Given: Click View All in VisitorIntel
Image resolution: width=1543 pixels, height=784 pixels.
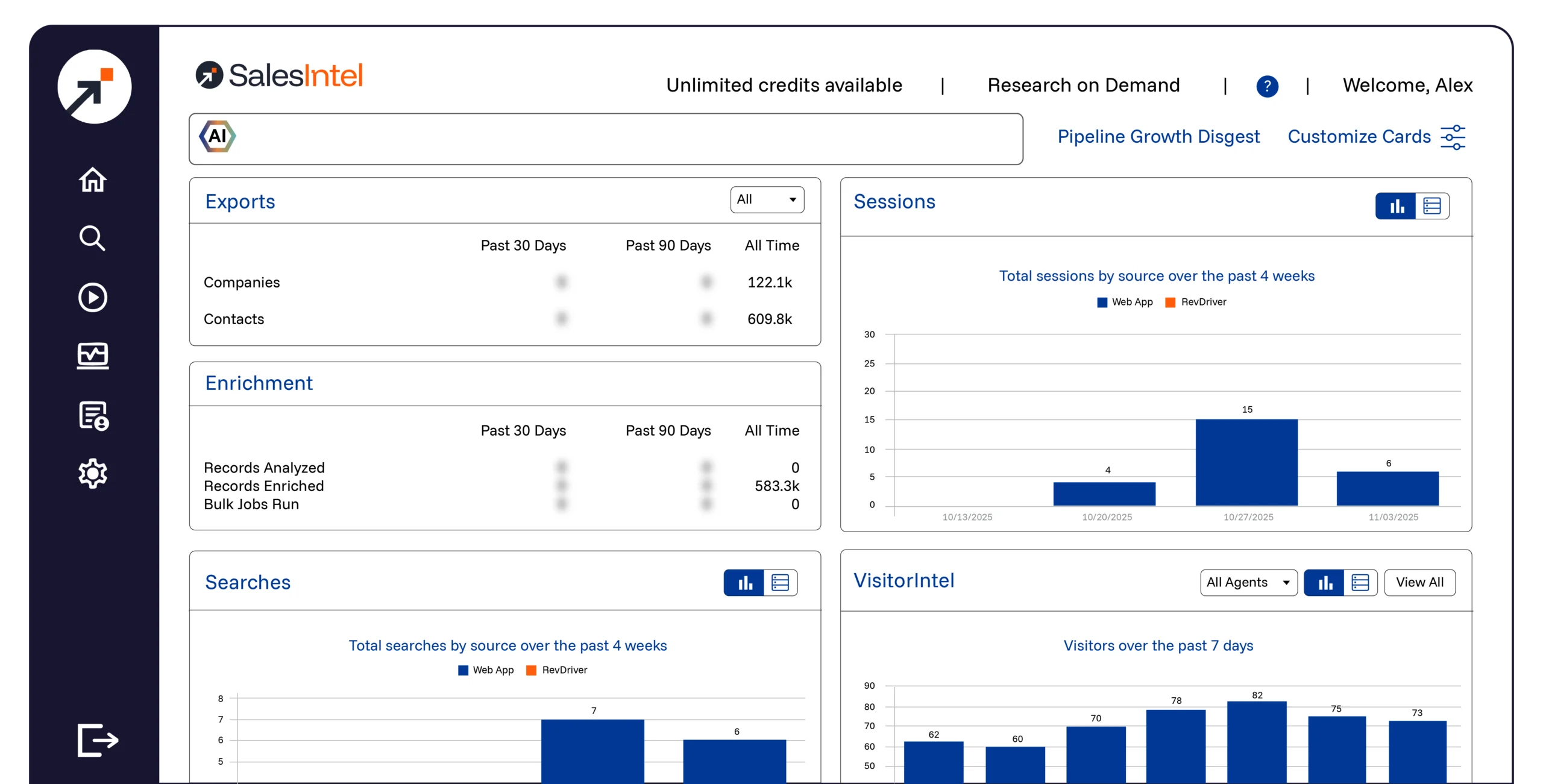Looking at the screenshot, I should 1420,583.
